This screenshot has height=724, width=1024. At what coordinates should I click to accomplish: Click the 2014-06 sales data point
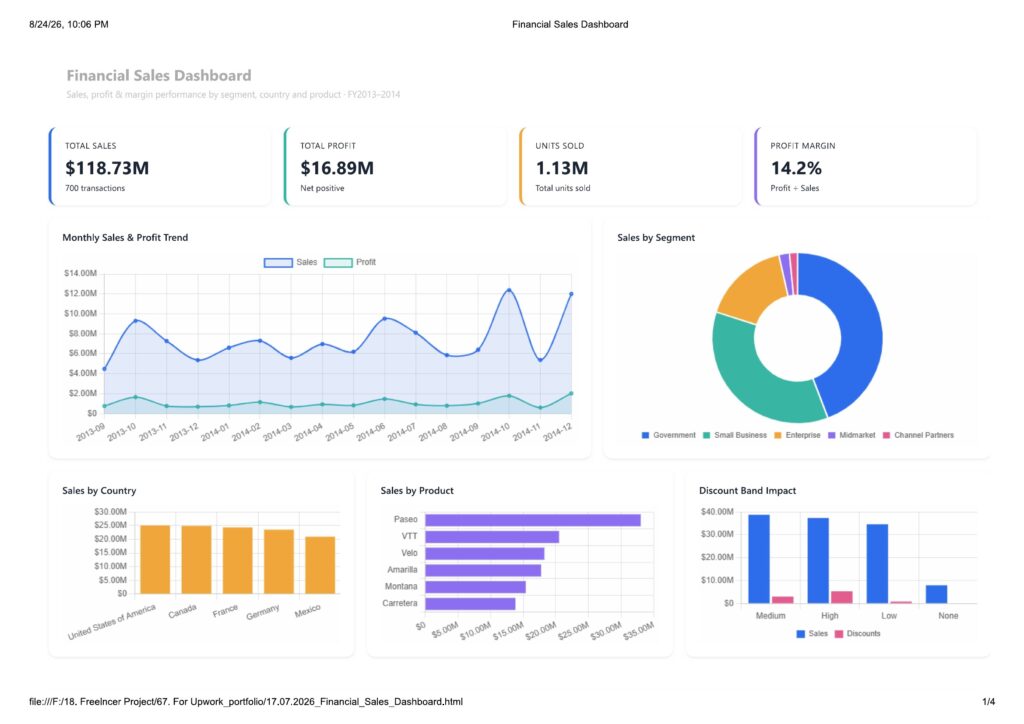pyautogui.click(x=385, y=319)
